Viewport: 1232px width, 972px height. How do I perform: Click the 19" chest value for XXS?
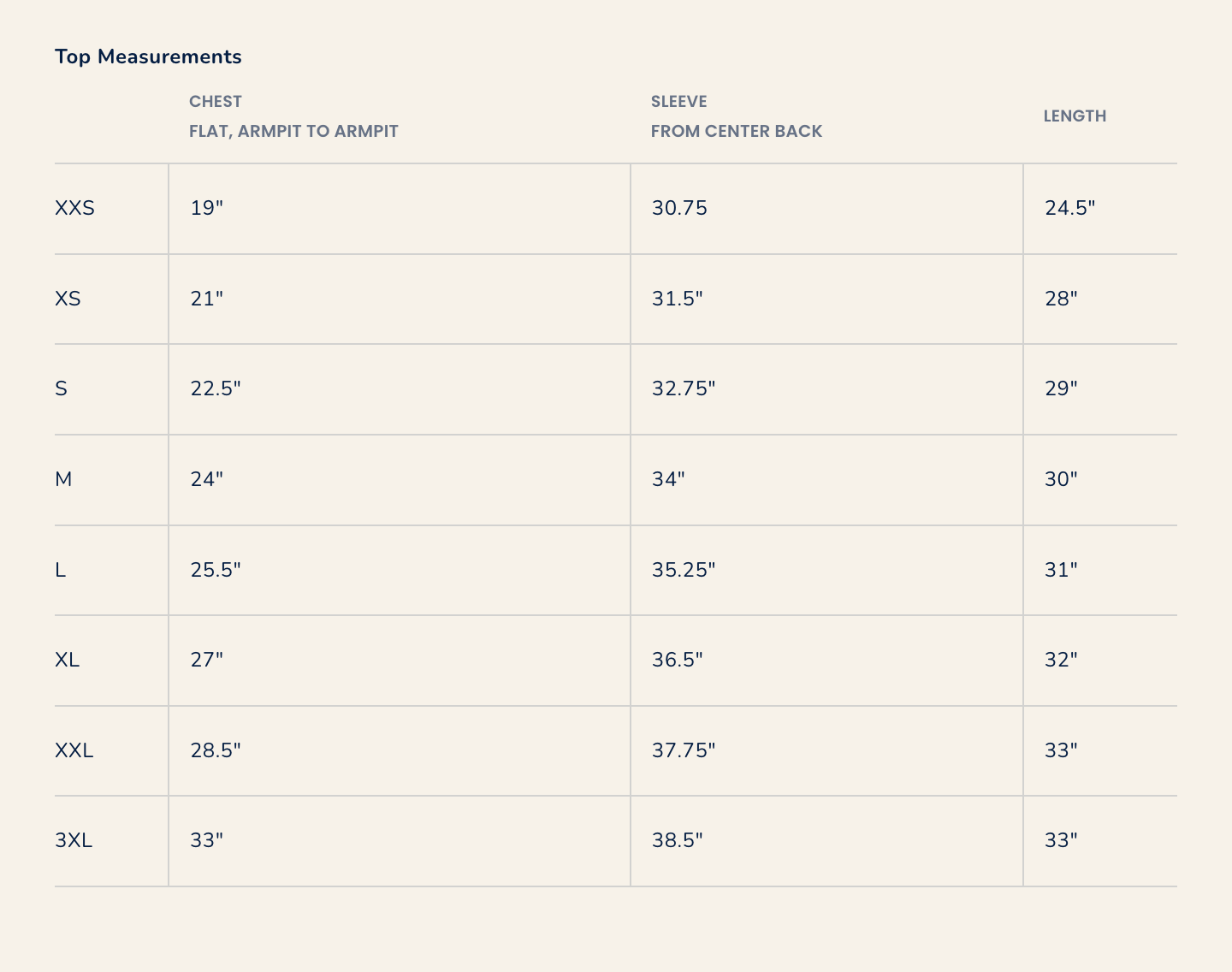pyautogui.click(x=206, y=208)
